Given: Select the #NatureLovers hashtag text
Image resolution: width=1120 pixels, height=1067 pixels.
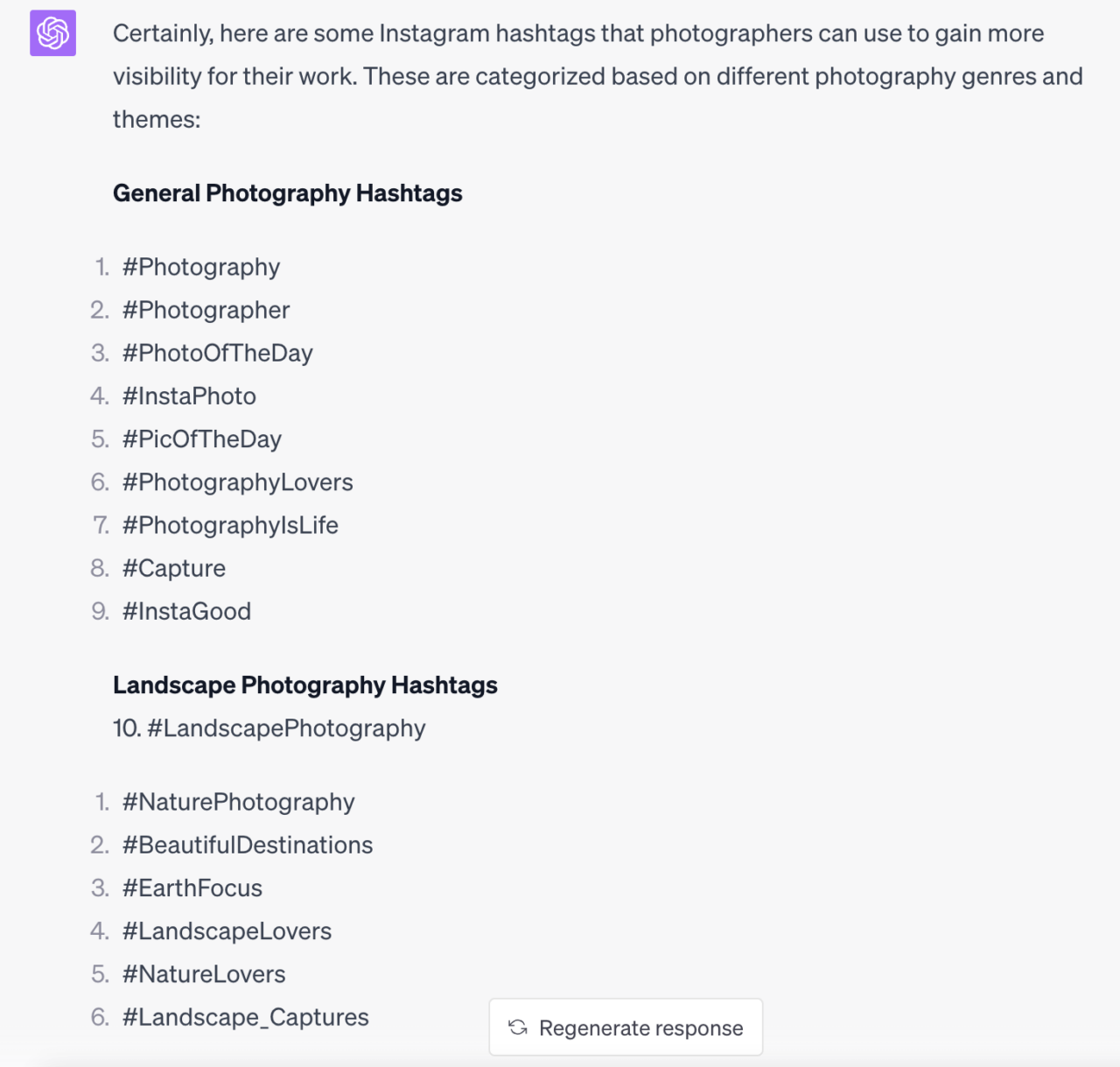Looking at the screenshot, I should click(x=204, y=974).
